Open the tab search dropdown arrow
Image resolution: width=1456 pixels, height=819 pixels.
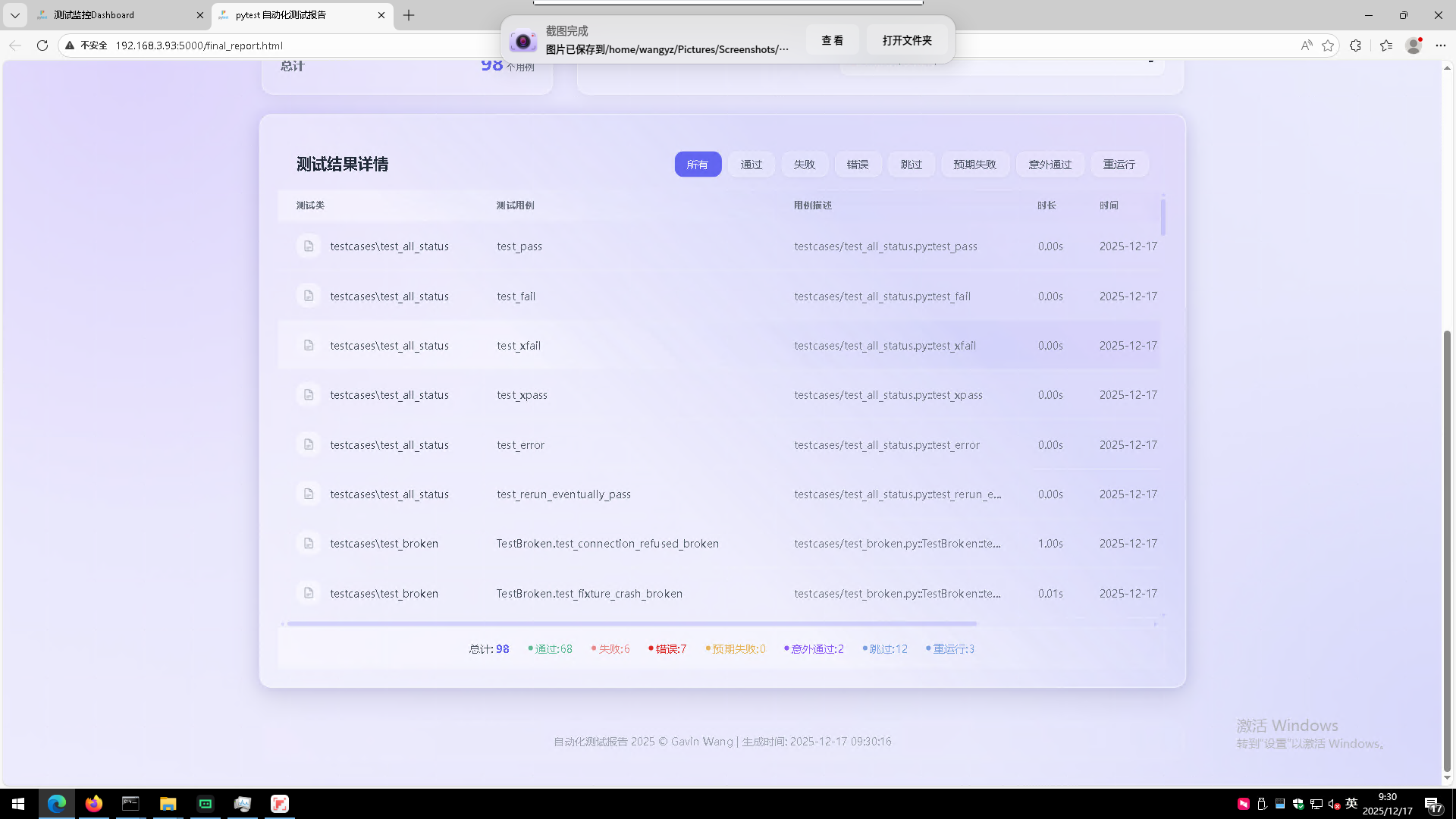click(x=14, y=15)
